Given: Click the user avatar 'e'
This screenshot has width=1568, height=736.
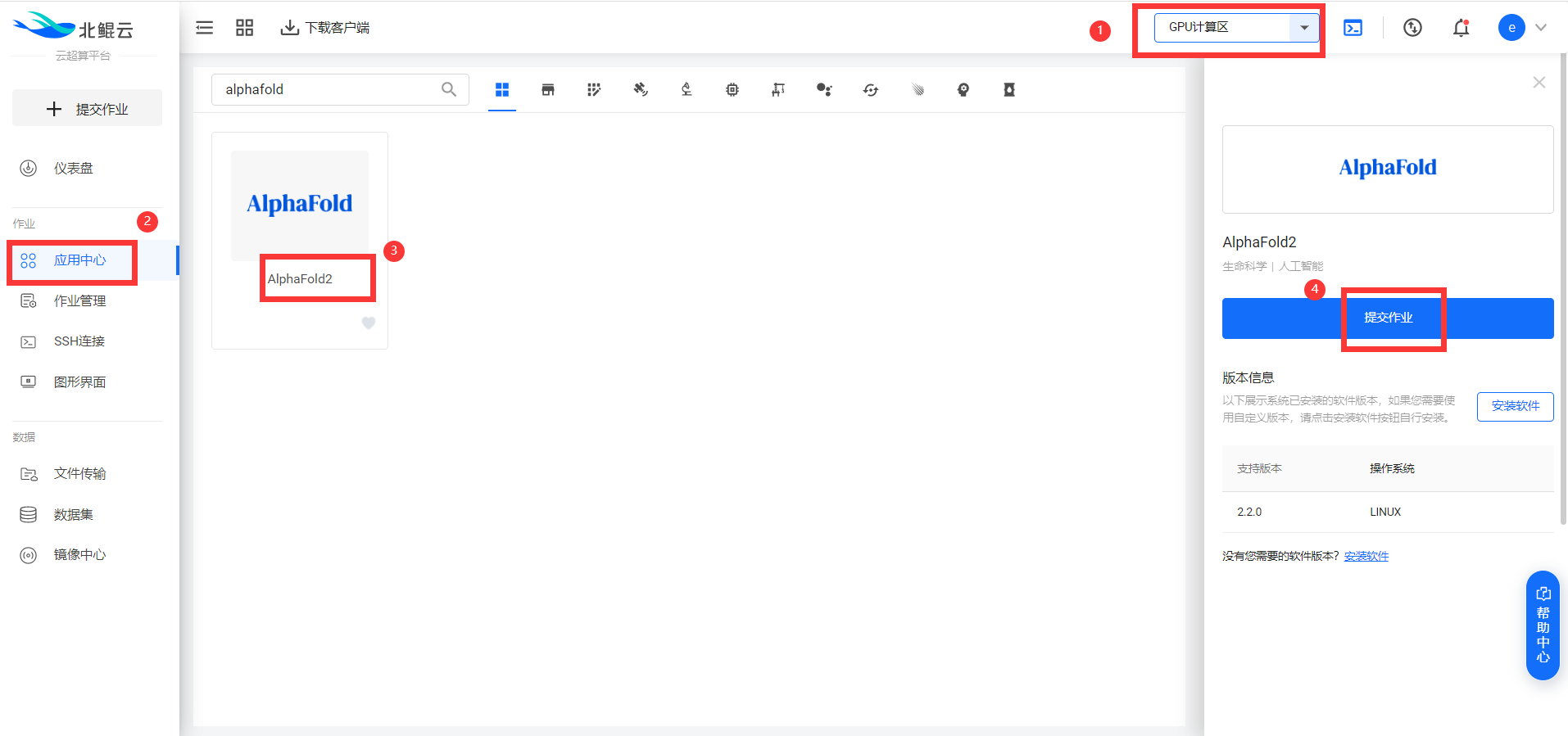Looking at the screenshot, I should 1511,28.
